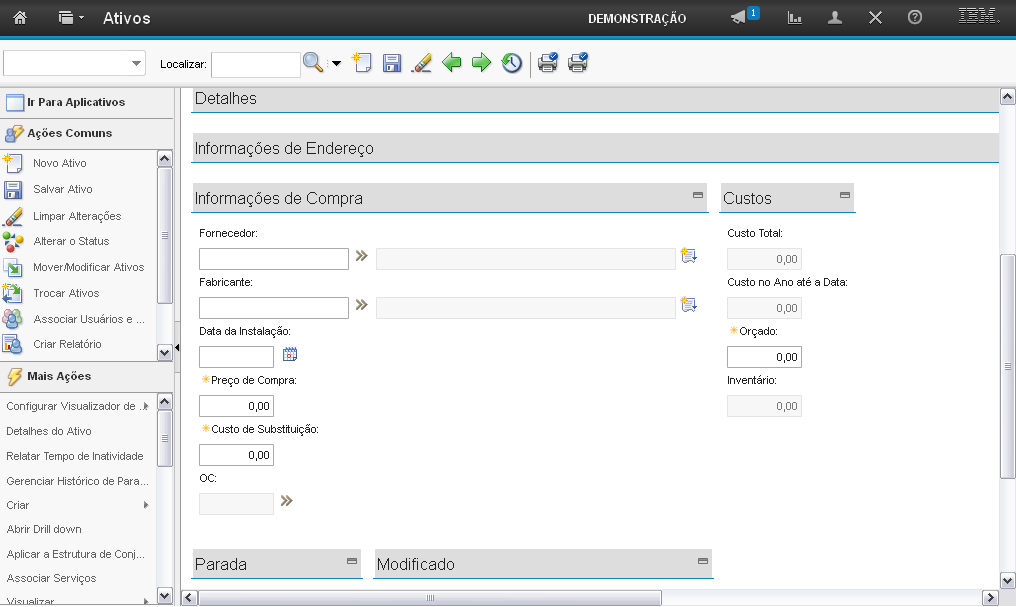Open Fornecedor detail menu chevron

click(361, 256)
